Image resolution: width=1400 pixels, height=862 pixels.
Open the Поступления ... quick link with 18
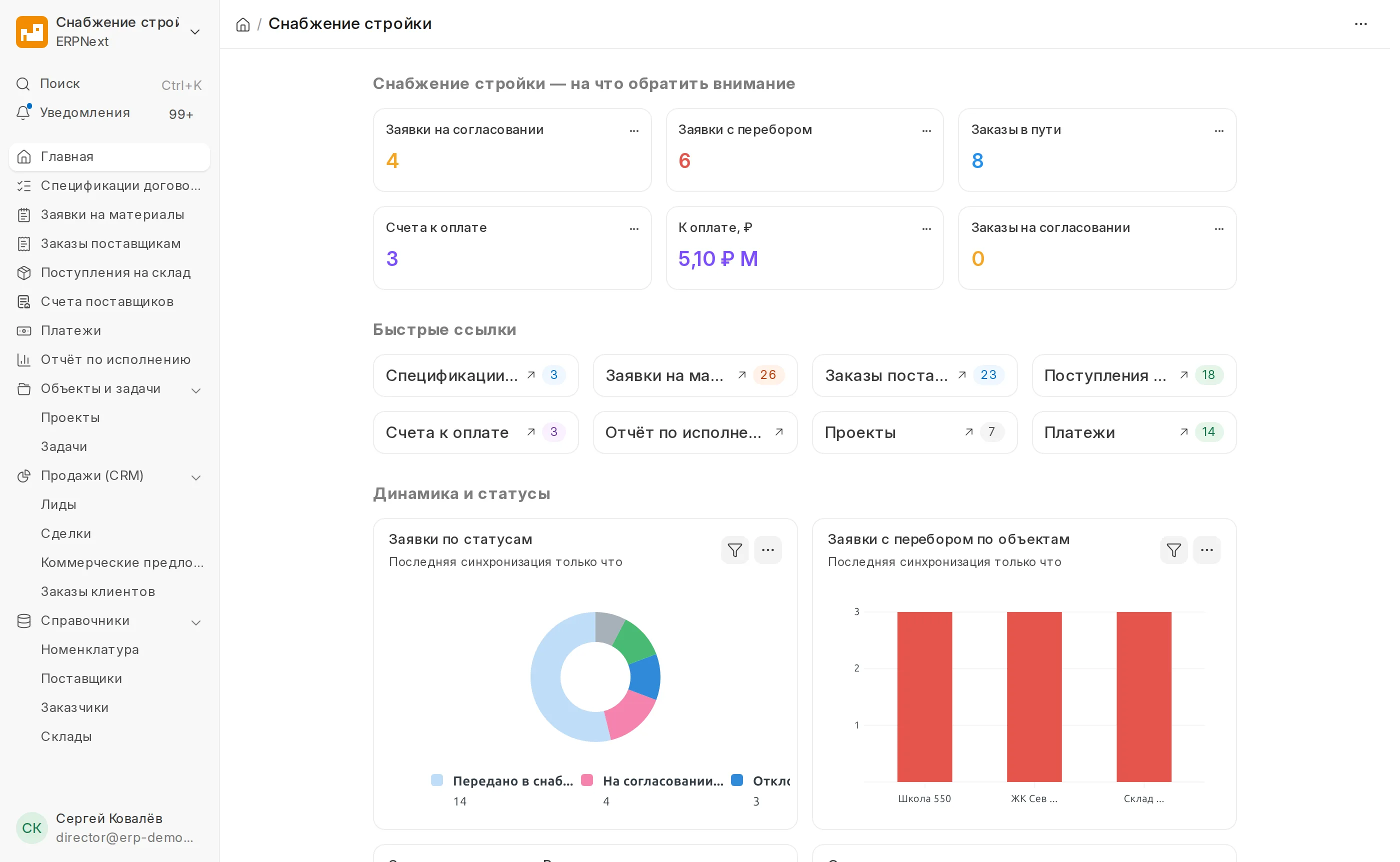pyautogui.click(x=1142, y=378)
